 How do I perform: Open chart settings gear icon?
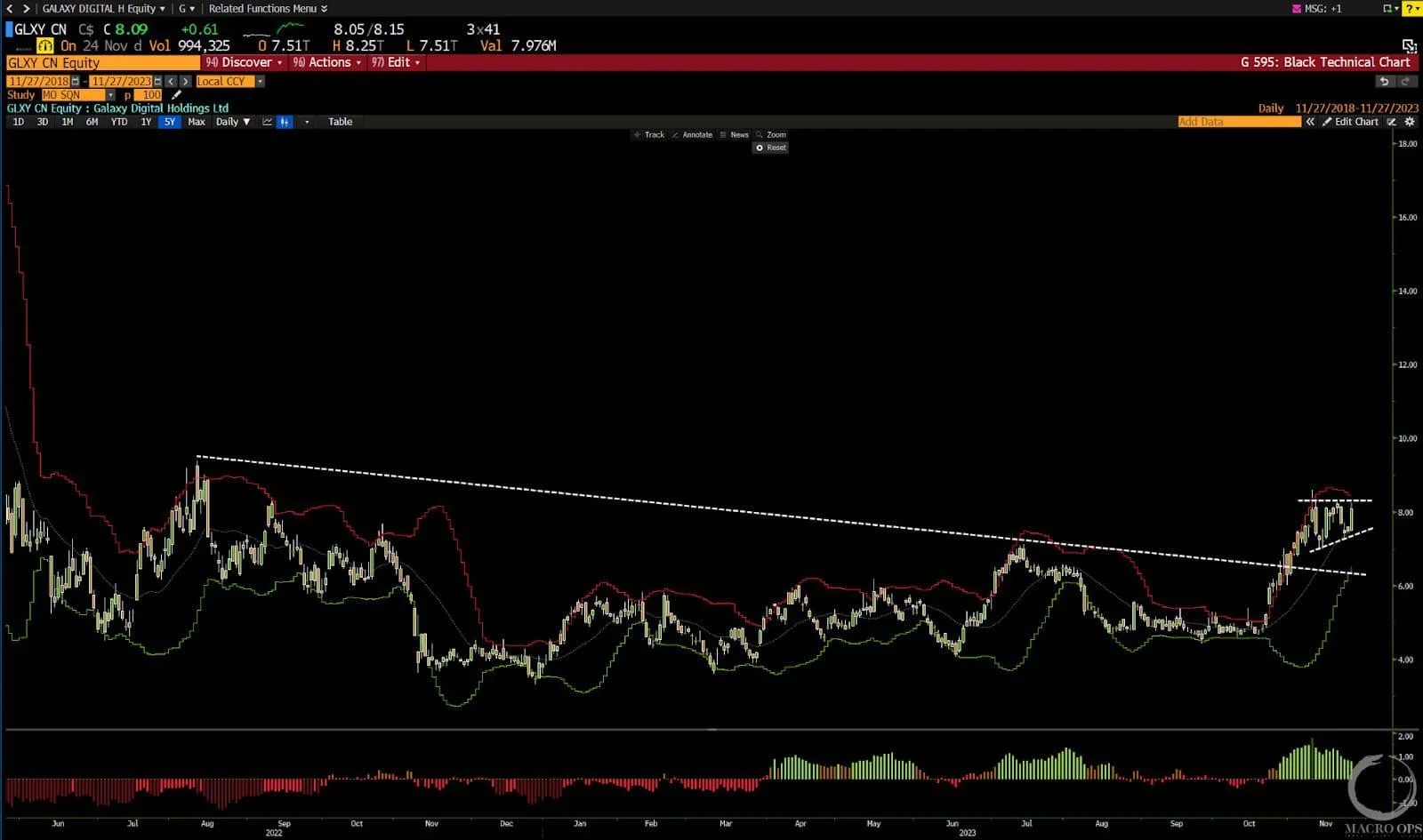click(1410, 122)
